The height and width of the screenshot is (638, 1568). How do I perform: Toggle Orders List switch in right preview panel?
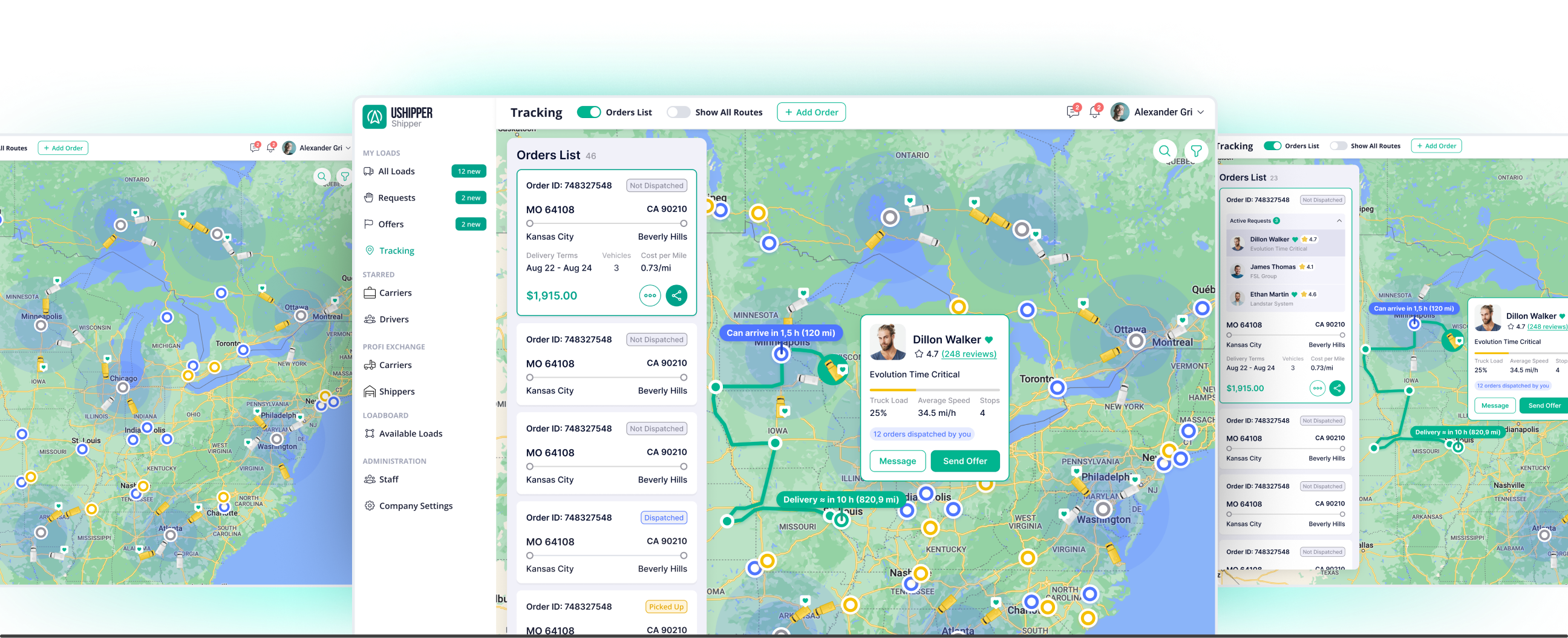1272,146
